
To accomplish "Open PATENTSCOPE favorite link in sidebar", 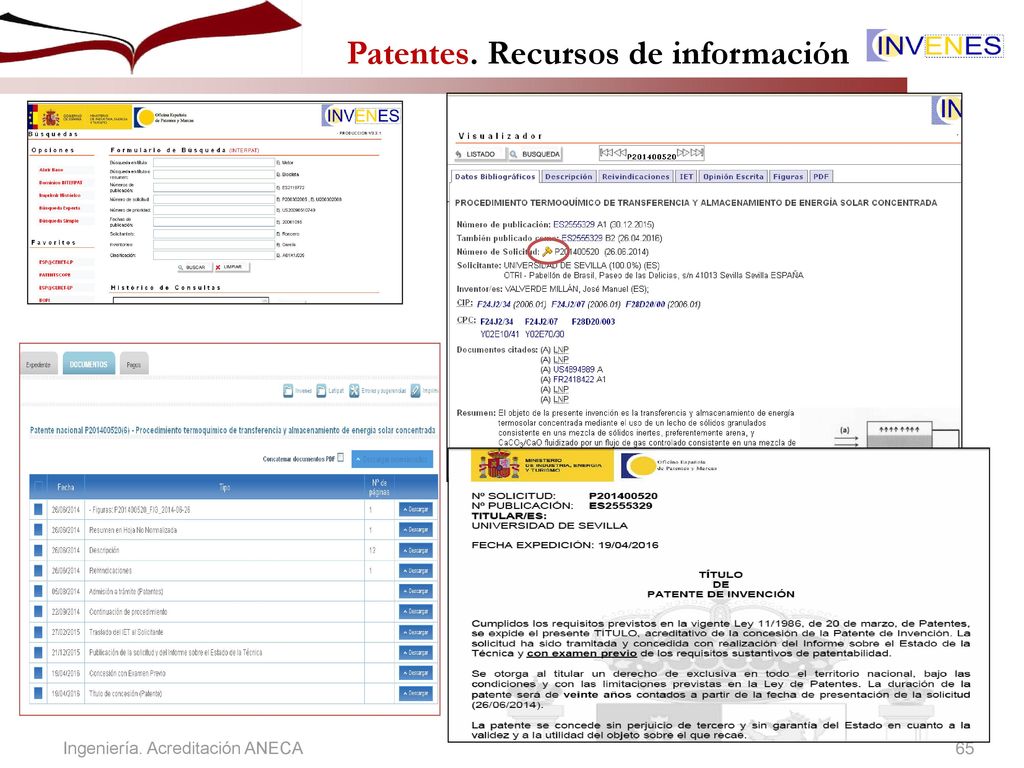I will (55, 275).
